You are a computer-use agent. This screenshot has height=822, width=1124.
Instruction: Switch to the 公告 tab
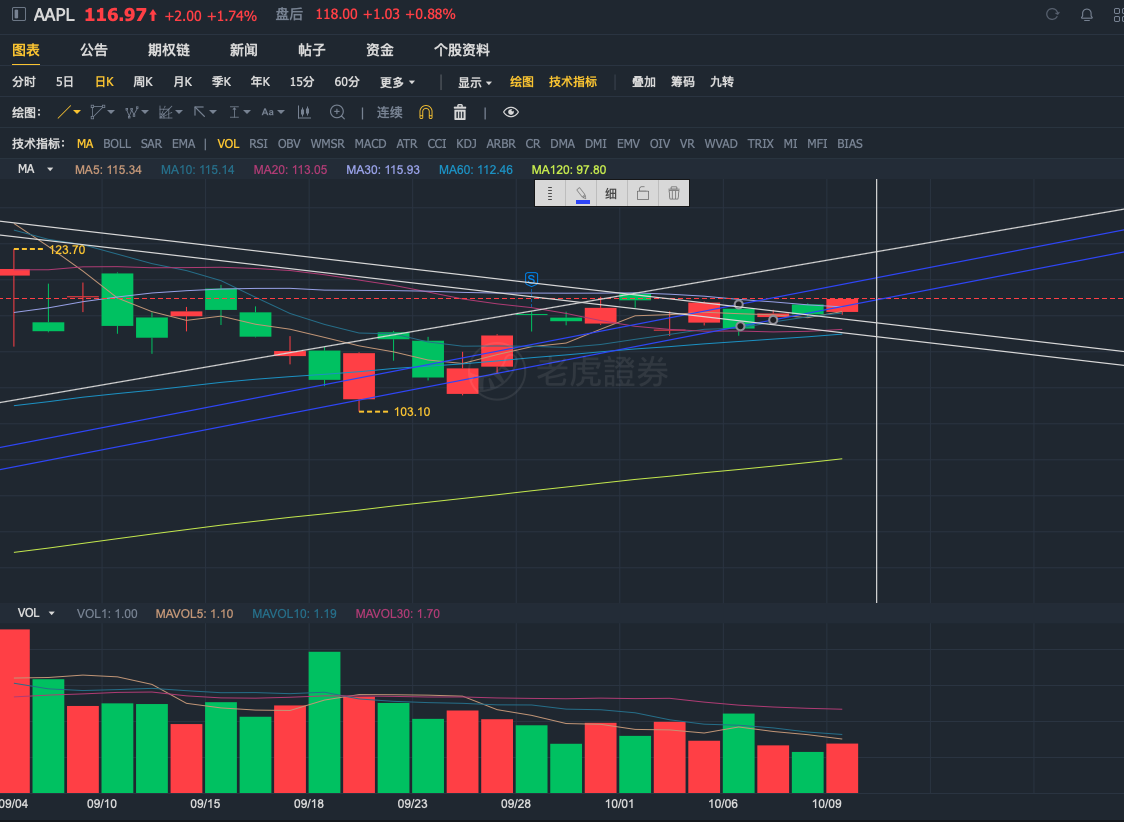pyautogui.click(x=94, y=50)
